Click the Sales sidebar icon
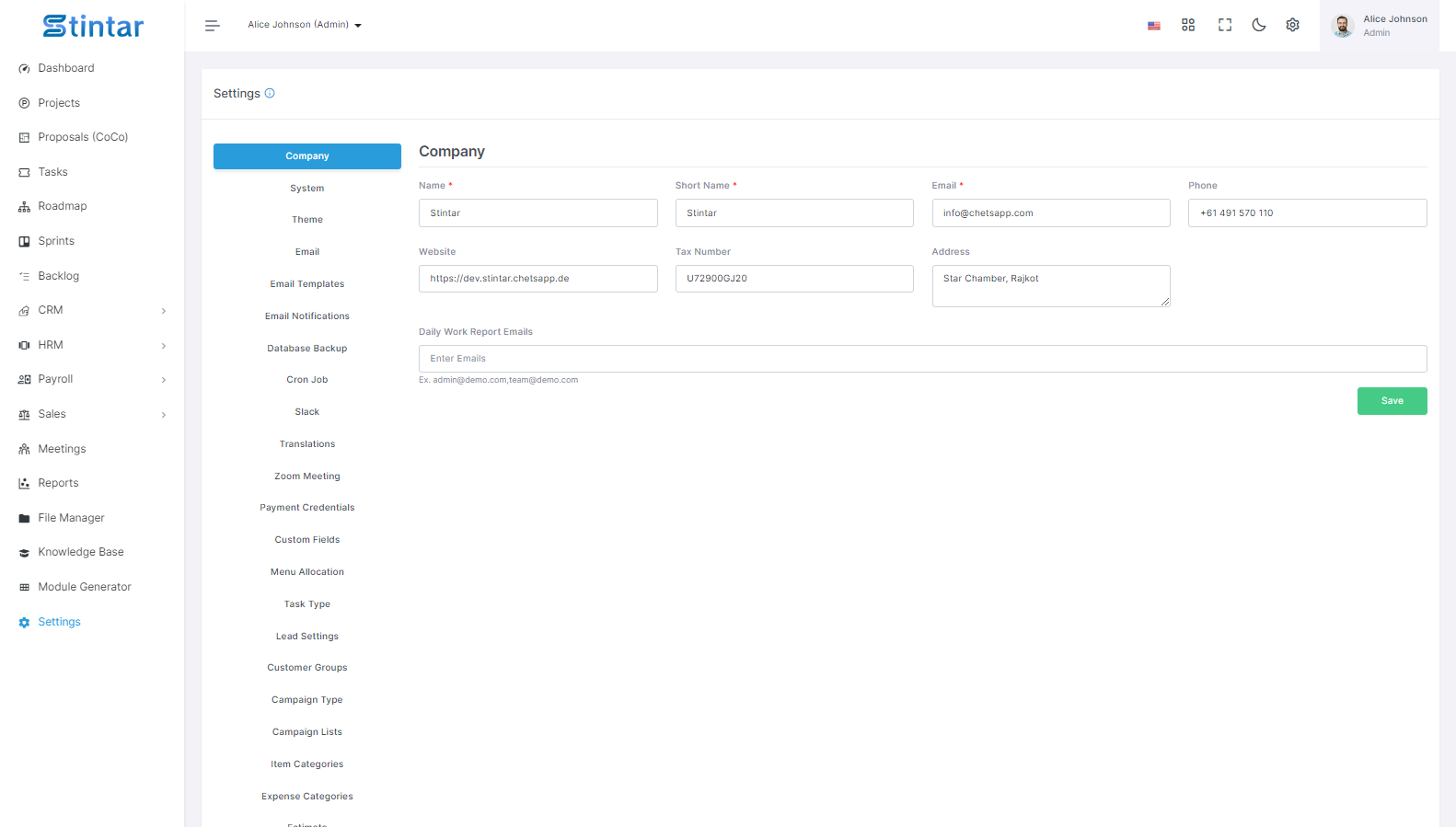1456x827 pixels. (24, 414)
